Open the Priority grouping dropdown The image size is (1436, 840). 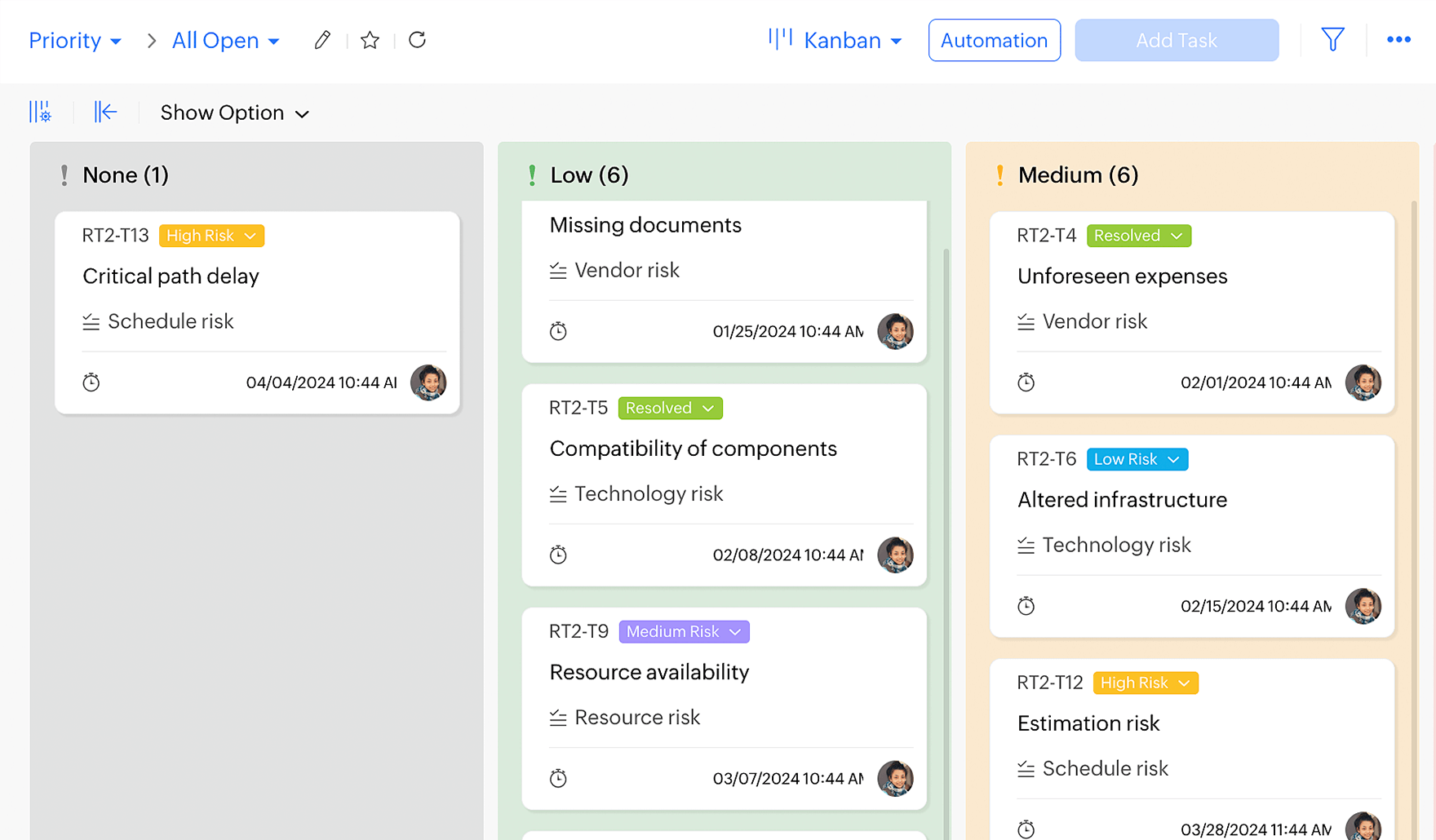pyautogui.click(x=75, y=41)
